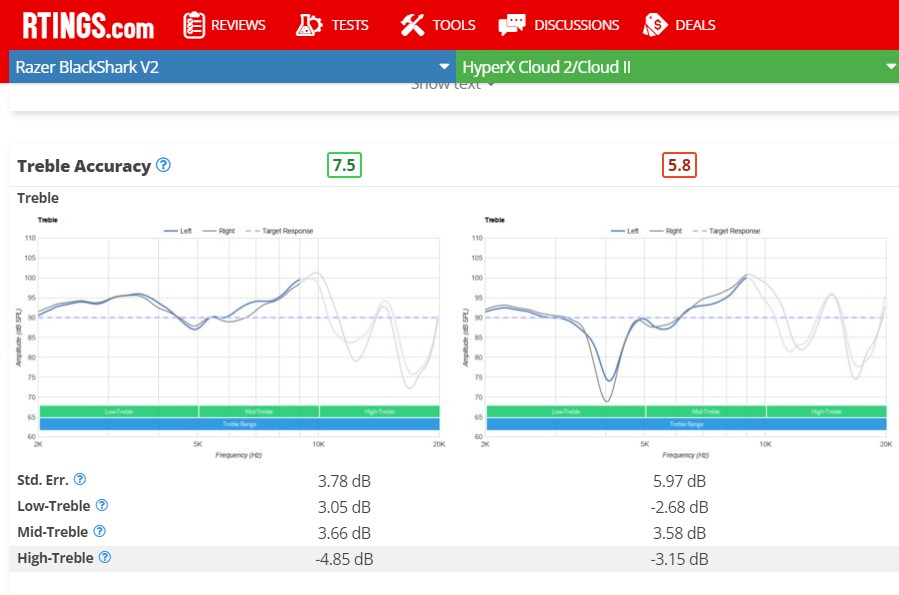Expand HyperX Cloud 2 product dropdown
This screenshot has width=899, height=595.
pyautogui.click(x=891, y=66)
